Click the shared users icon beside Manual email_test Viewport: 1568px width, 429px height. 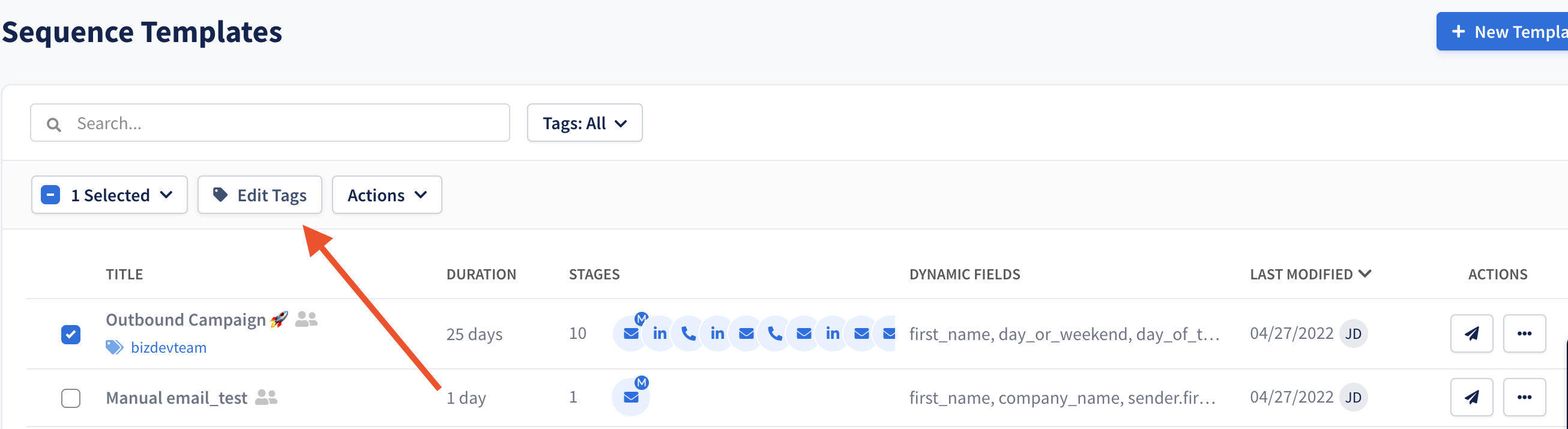tap(266, 397)
